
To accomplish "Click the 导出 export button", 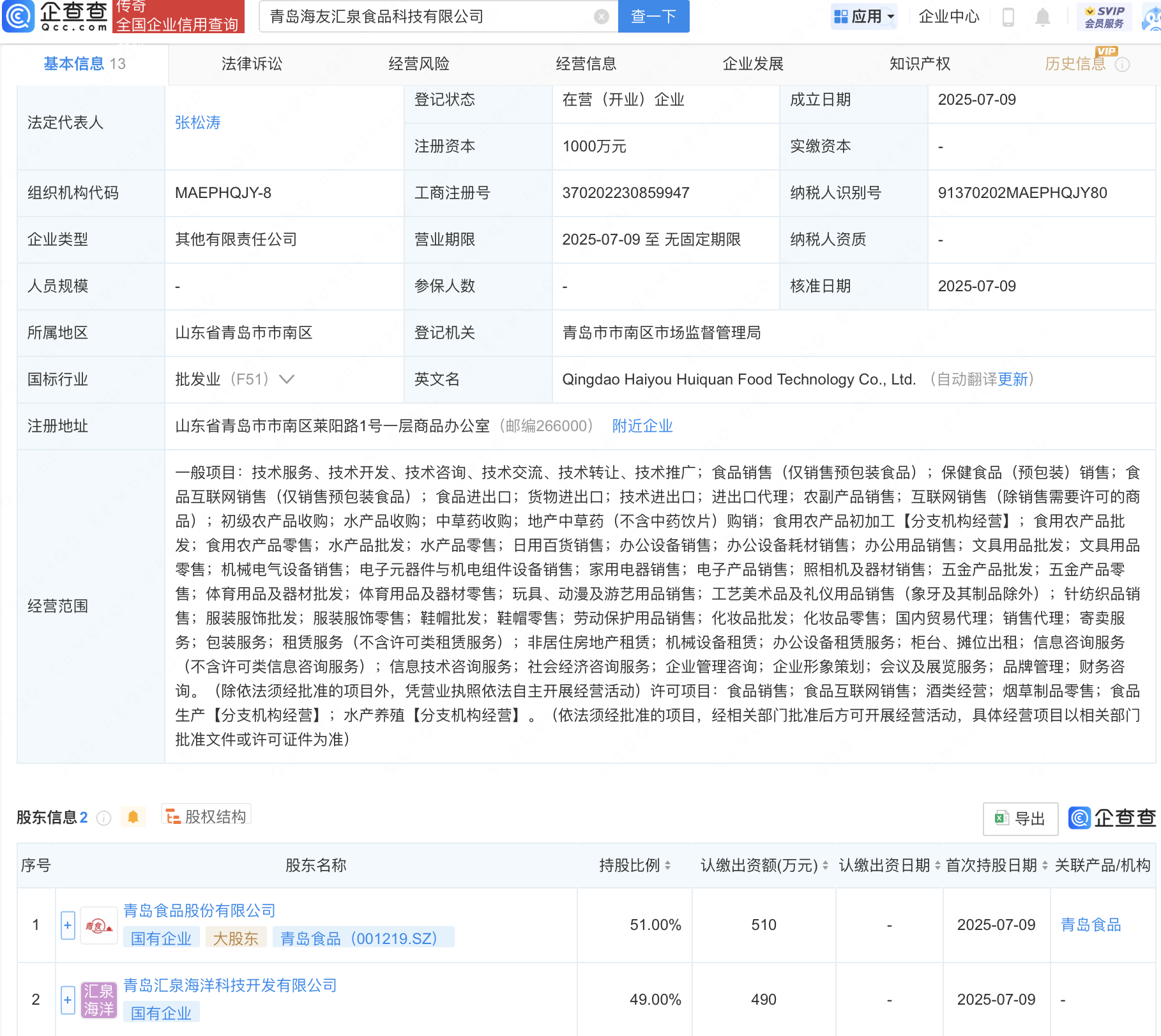I will click(x=1021, y=819).
